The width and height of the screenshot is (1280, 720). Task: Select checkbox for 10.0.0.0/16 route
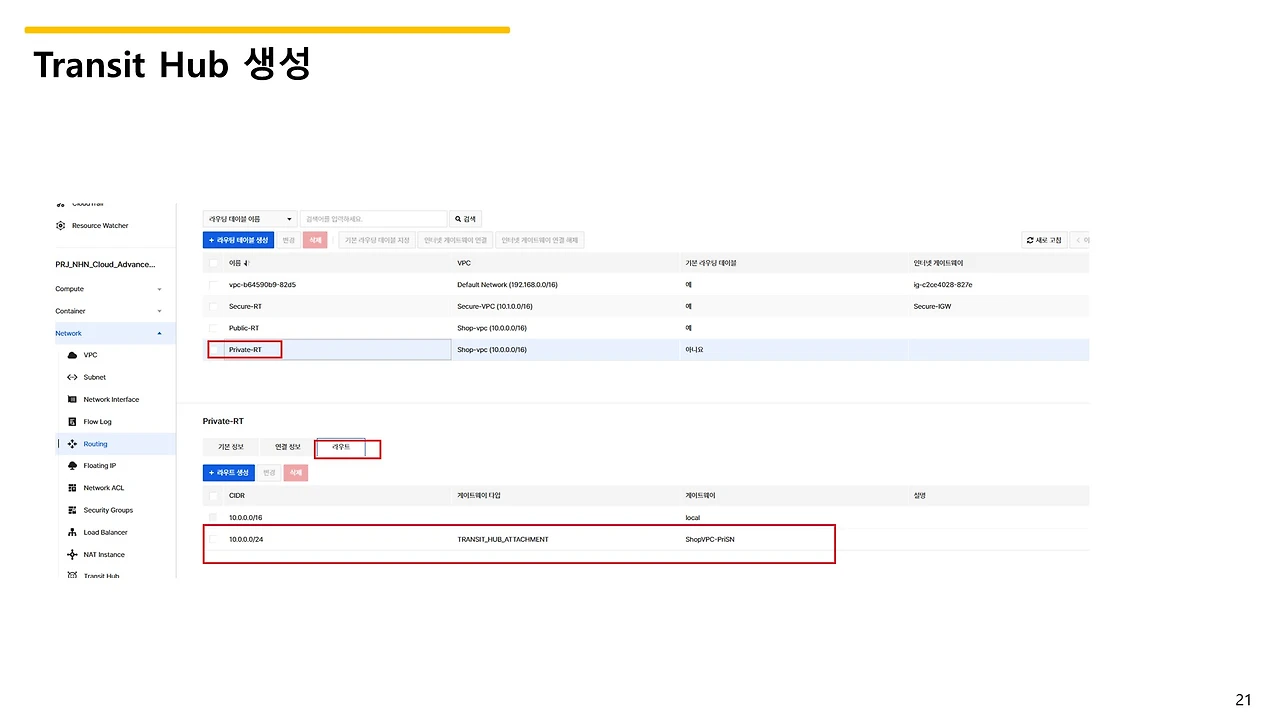coord(213,517)
